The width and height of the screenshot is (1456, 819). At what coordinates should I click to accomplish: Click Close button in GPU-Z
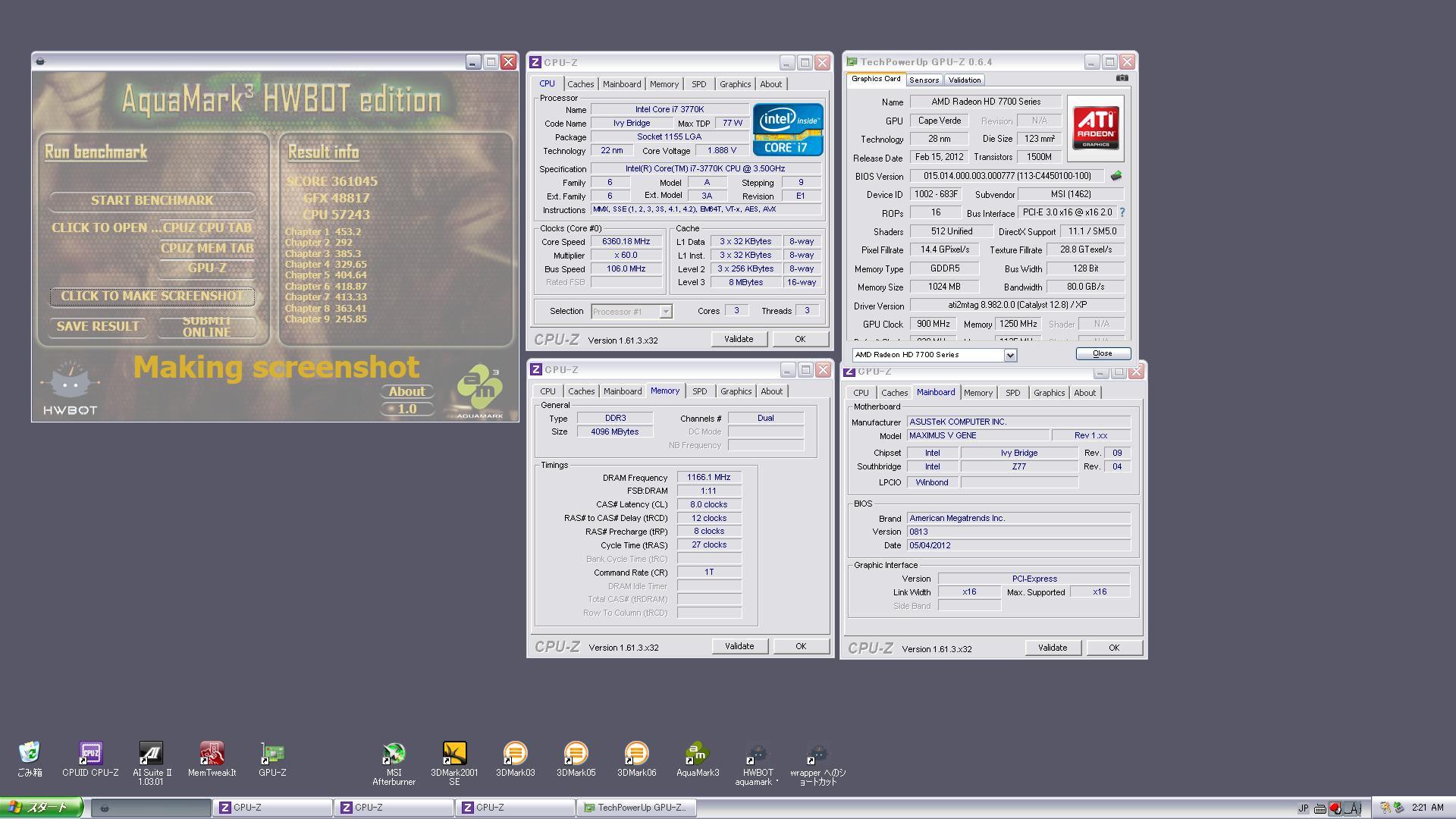[x=1103, y=354]
